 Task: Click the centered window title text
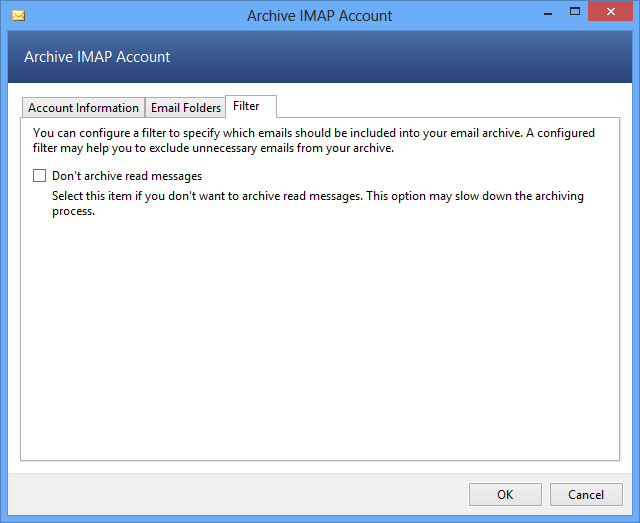click(320, 16)
